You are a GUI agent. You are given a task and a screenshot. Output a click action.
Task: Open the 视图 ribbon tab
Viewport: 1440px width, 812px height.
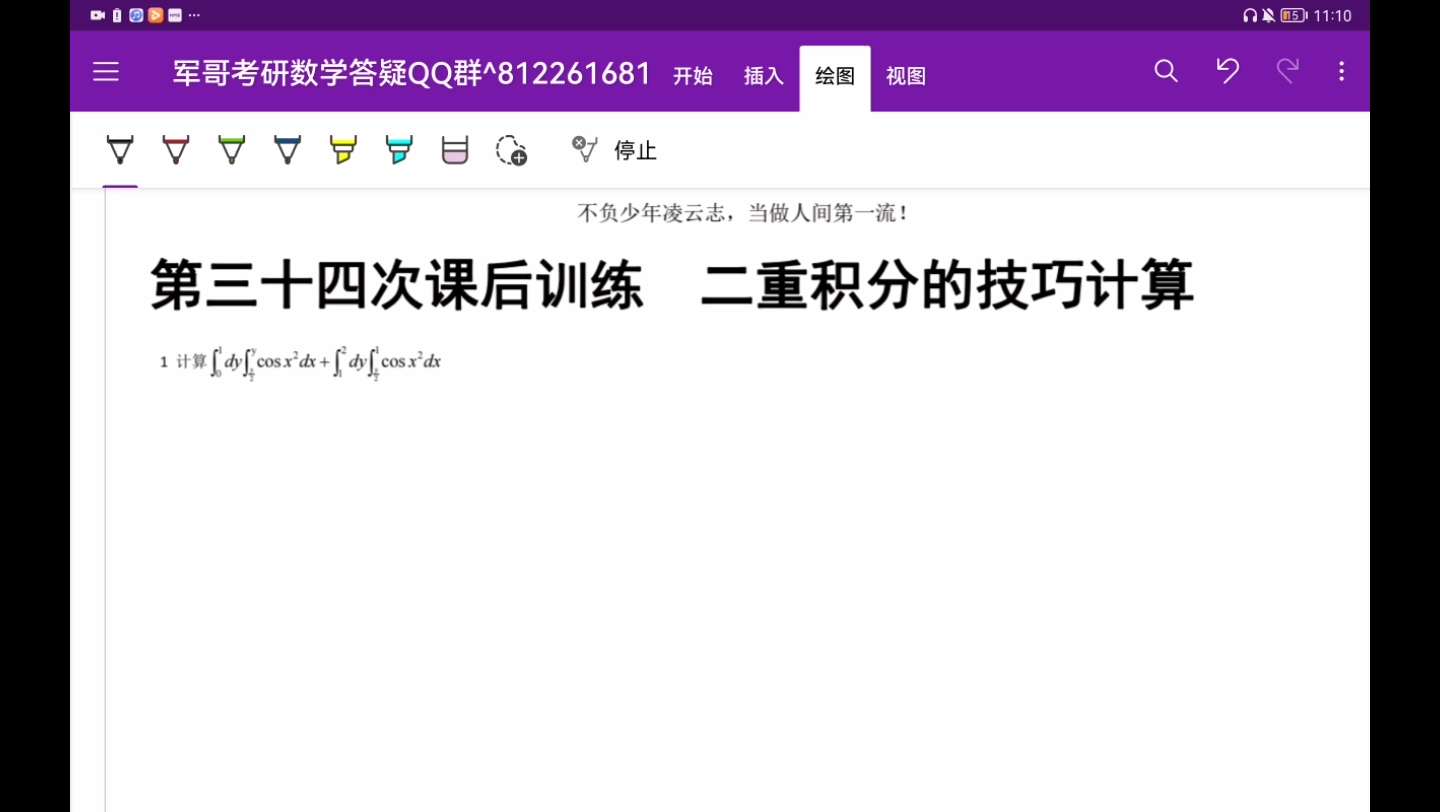(x=905, y=76)
